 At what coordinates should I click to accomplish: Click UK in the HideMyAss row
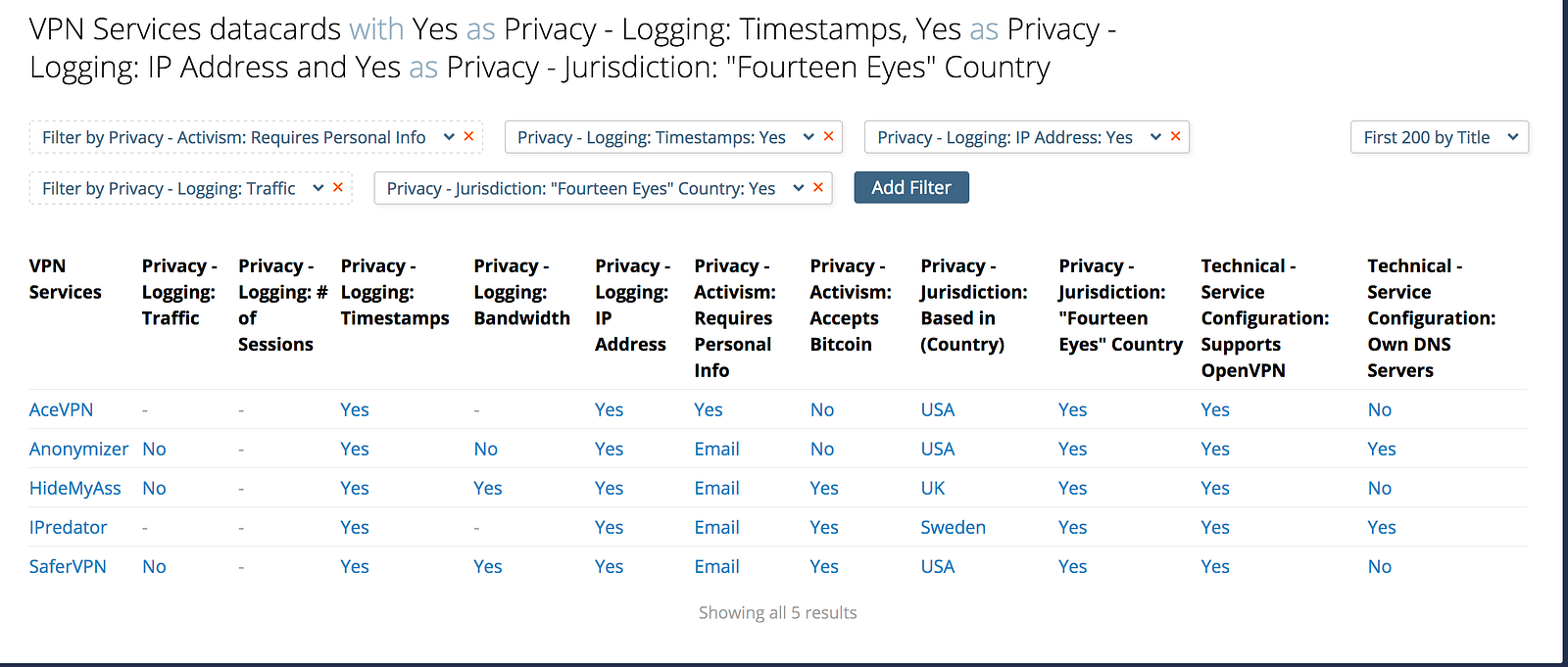pyautogui.click(x=933, y=488)
